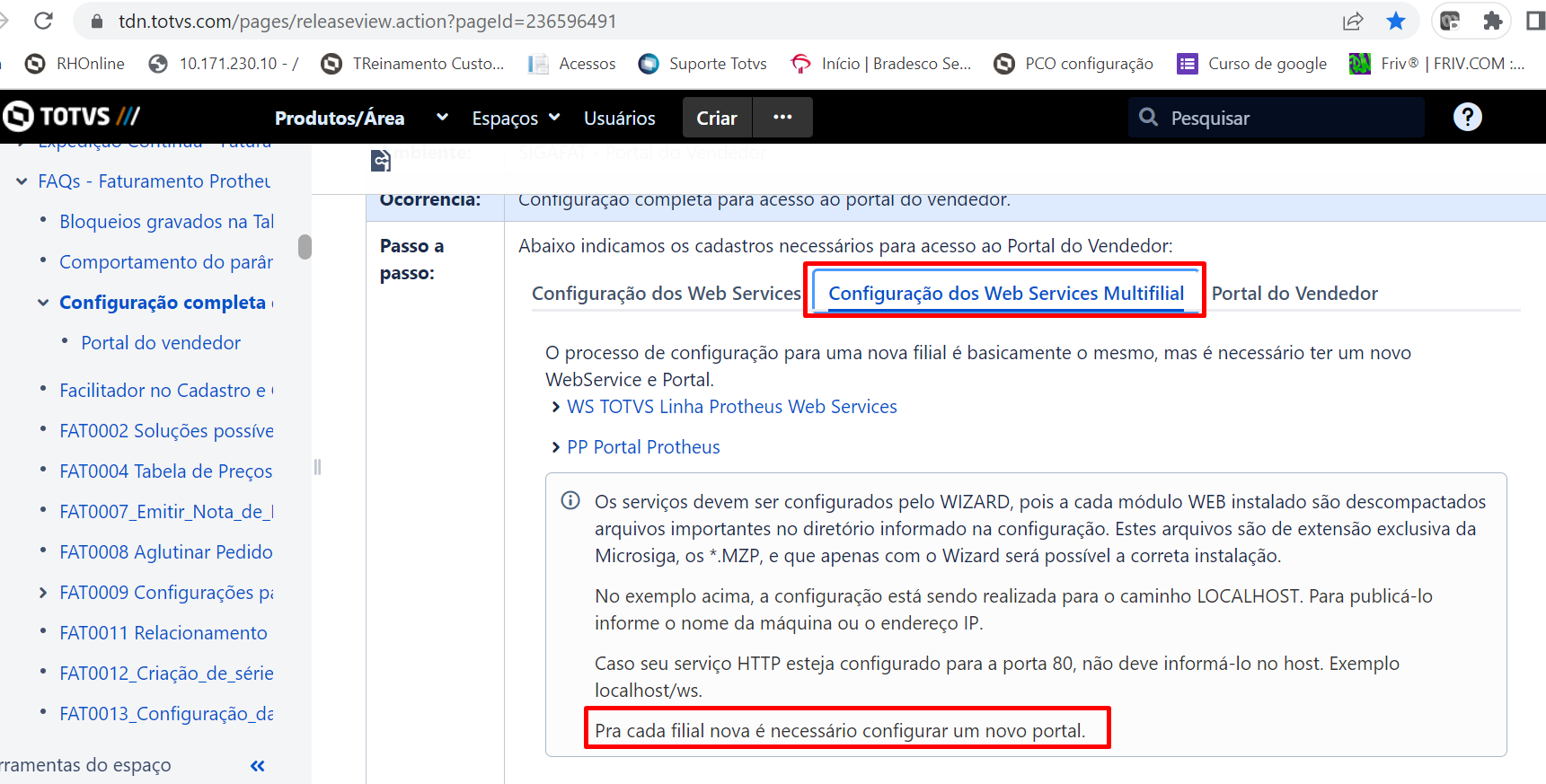Click the site lock icon in address bar
Screen dimensions: 1546x784
[x=98, y=21]
